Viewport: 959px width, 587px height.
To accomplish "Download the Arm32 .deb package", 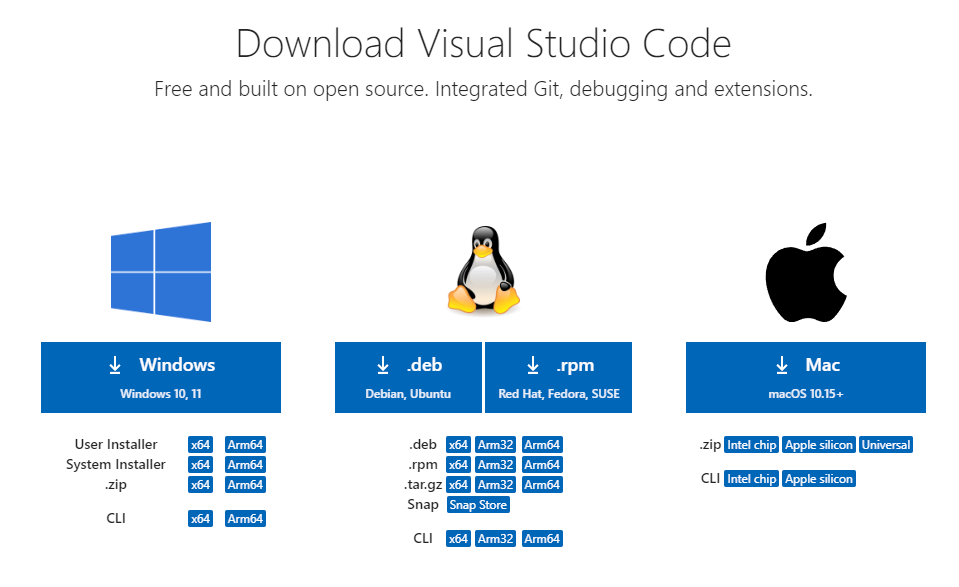I will (x=495, y=444).
